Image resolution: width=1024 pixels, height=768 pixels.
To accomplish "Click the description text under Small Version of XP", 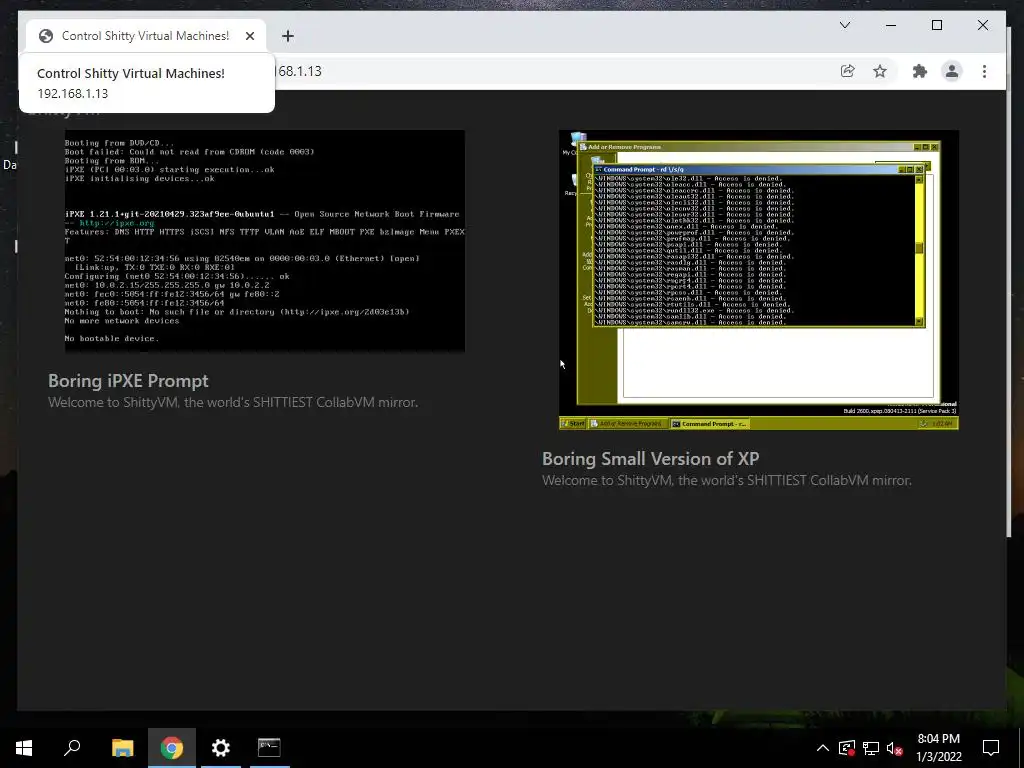I will click(x=727, y=480).
